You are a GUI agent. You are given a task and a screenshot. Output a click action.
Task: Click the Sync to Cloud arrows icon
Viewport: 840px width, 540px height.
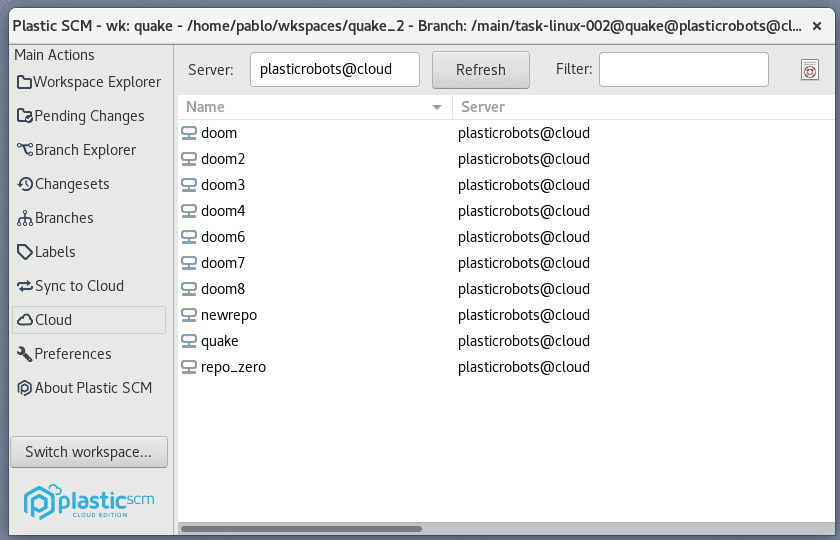(25, 286)
